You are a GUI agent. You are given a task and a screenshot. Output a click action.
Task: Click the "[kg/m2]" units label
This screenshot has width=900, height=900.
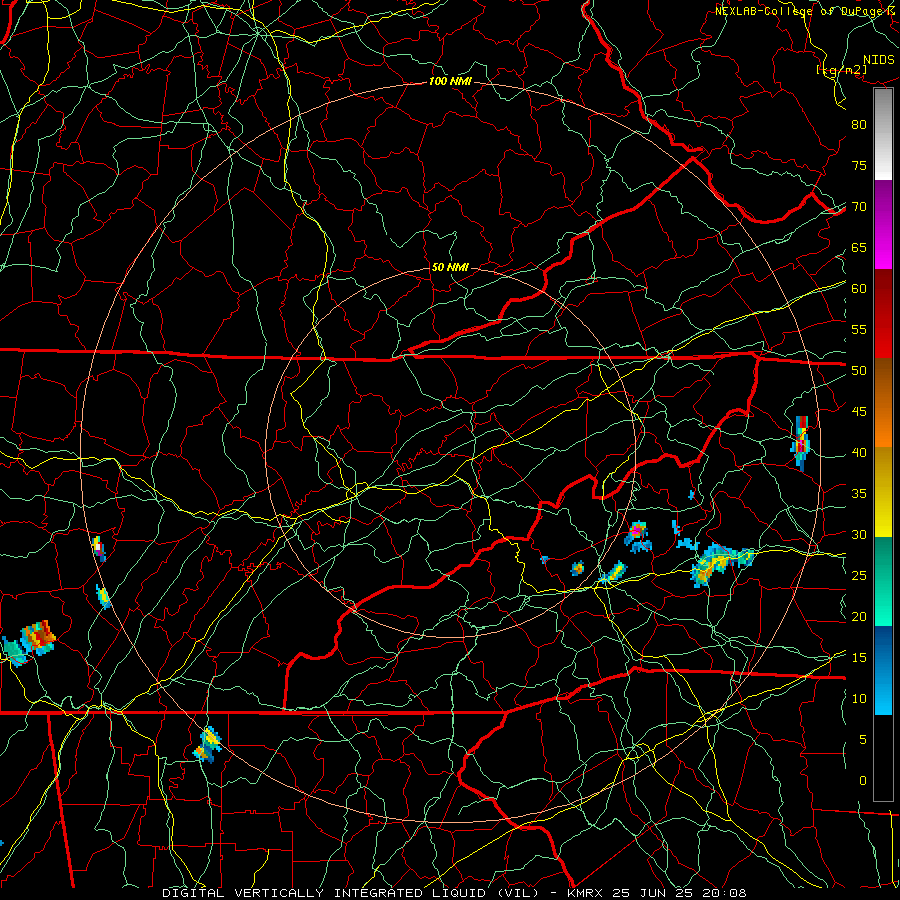tap(841, 70)
